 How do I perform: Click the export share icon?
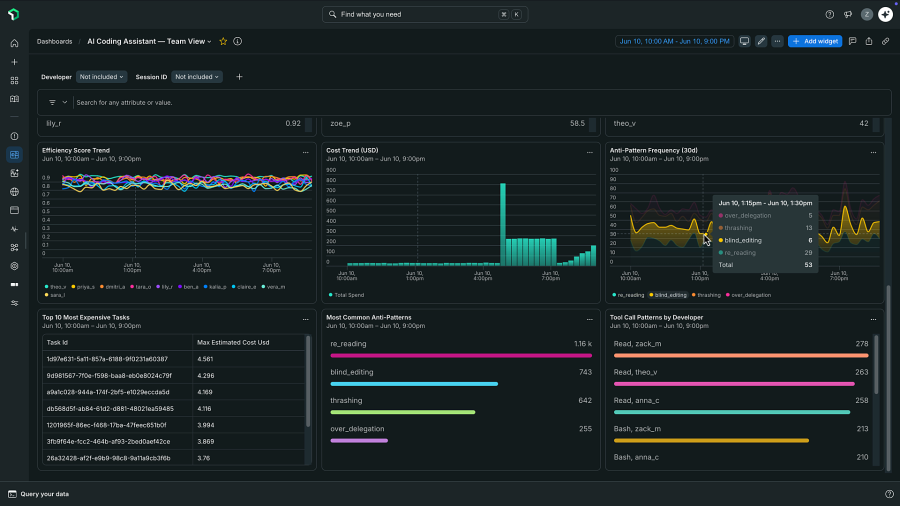tap(869, 41)
